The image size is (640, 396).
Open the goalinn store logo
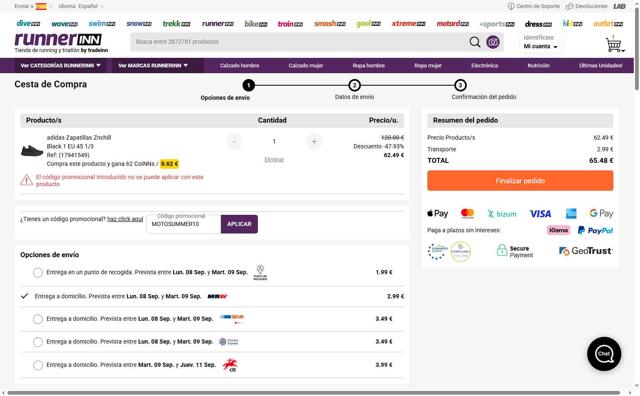[369, 24]
